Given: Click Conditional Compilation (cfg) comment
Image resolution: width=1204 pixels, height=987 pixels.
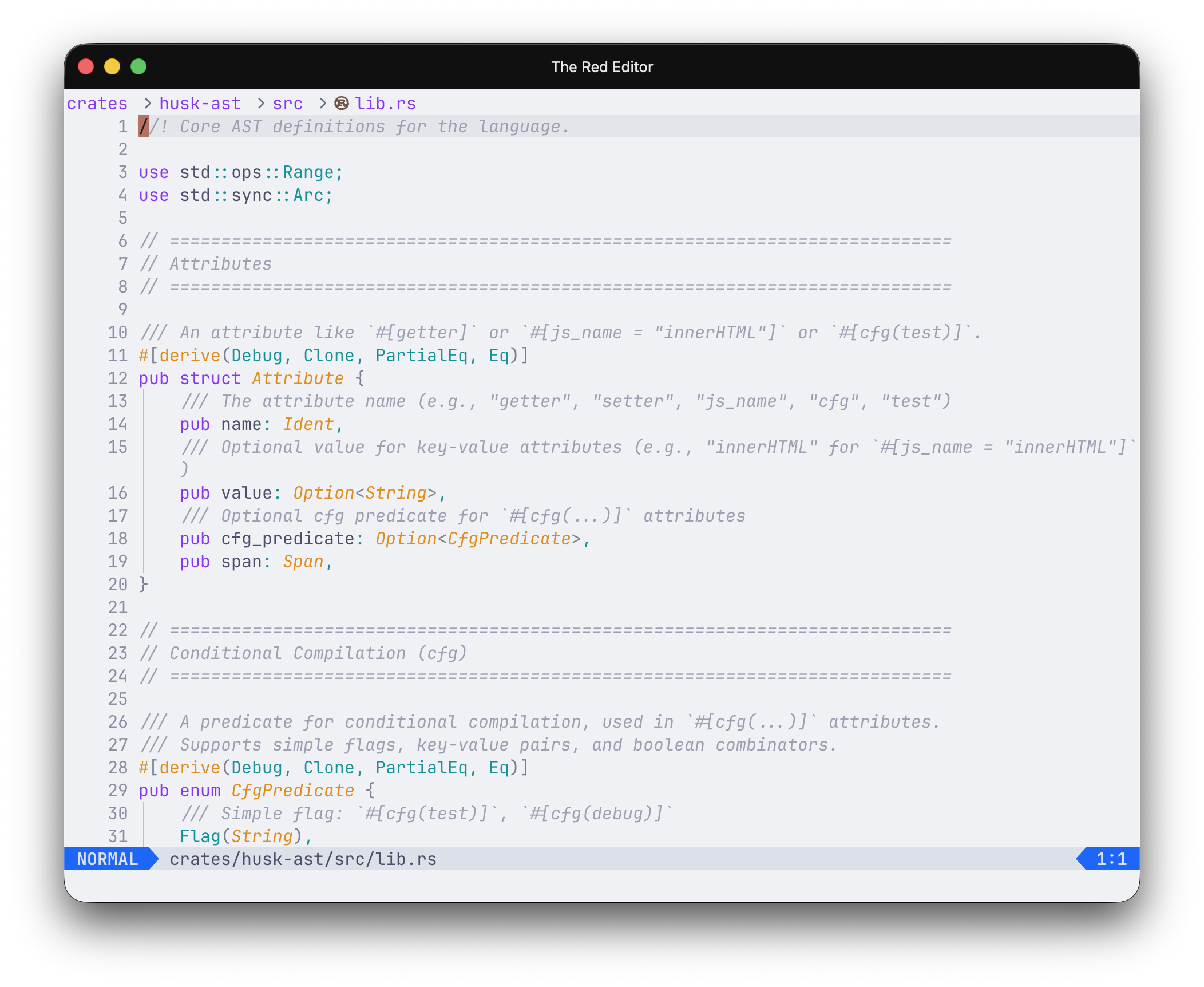Looking at the screenshot, I should [x=303, y=653].
